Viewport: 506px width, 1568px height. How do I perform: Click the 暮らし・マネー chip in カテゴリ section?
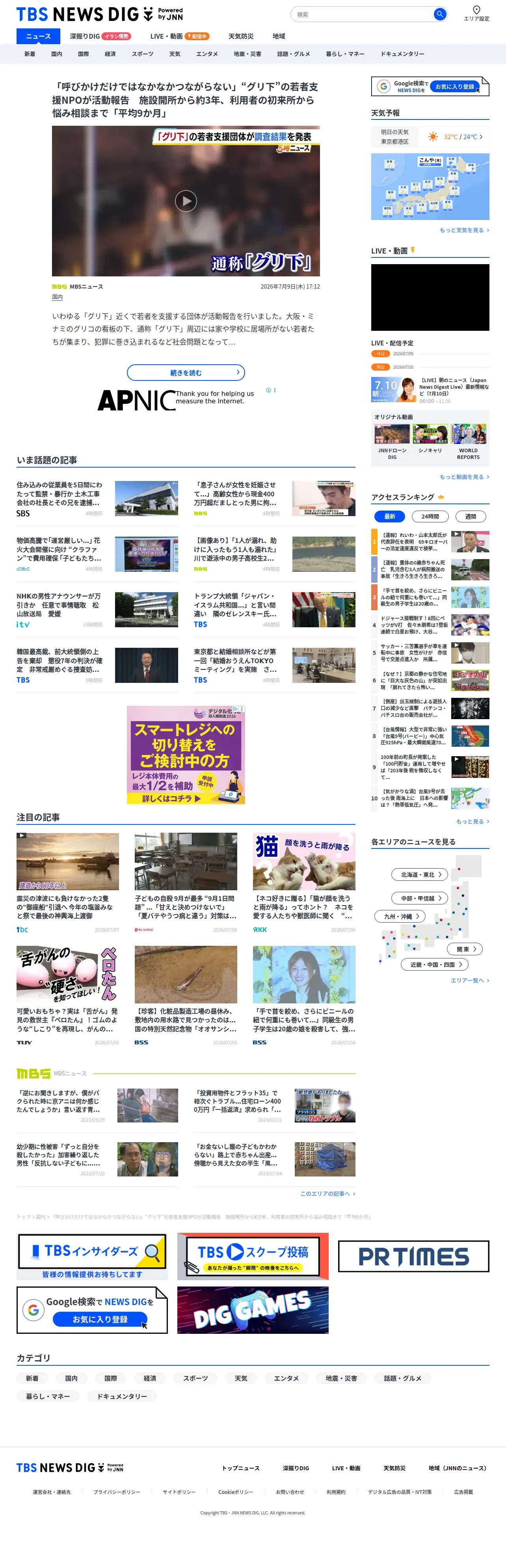(x=48, y=1396)
